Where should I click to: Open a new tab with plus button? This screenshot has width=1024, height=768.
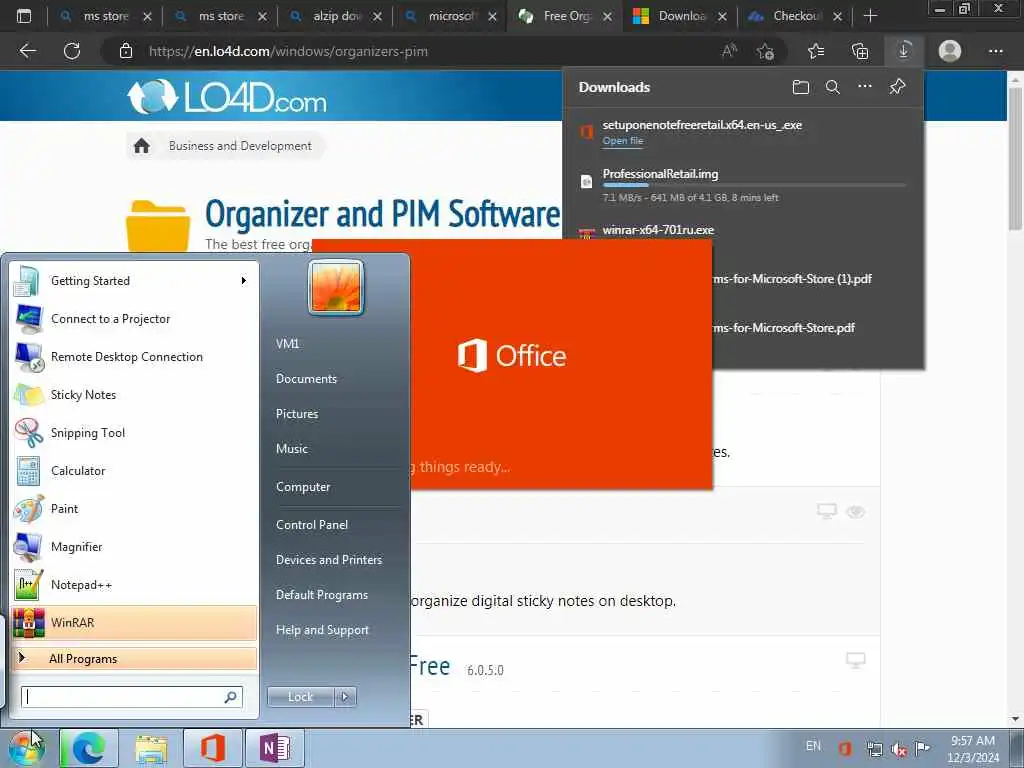coord(870,16)
